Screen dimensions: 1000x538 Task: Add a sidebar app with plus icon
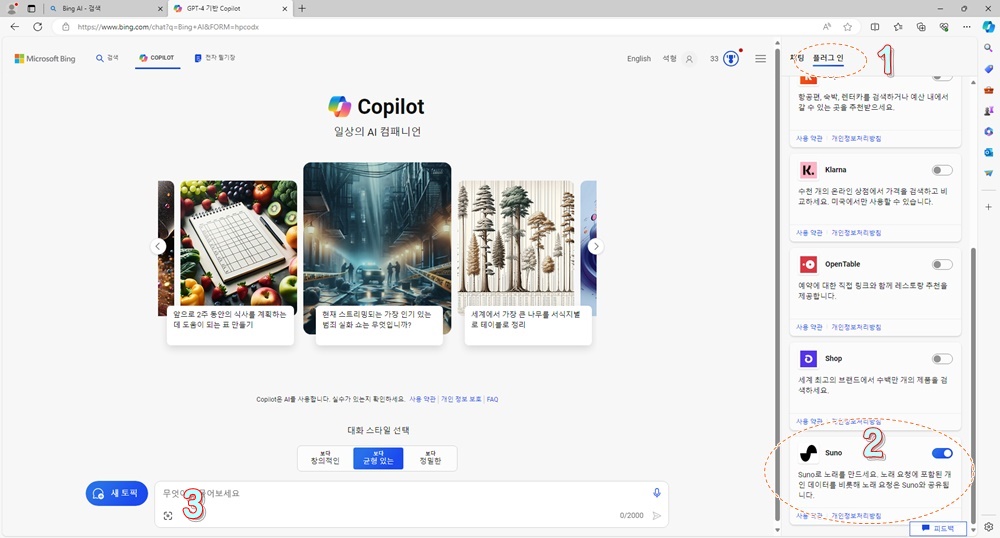point(988,207)
